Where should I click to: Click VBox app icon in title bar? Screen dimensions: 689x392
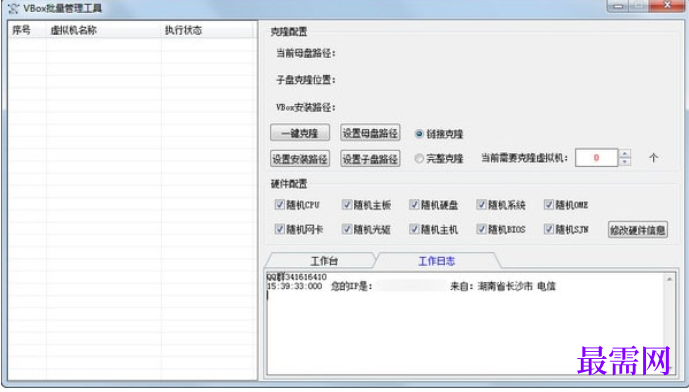[x=14, y=8]
